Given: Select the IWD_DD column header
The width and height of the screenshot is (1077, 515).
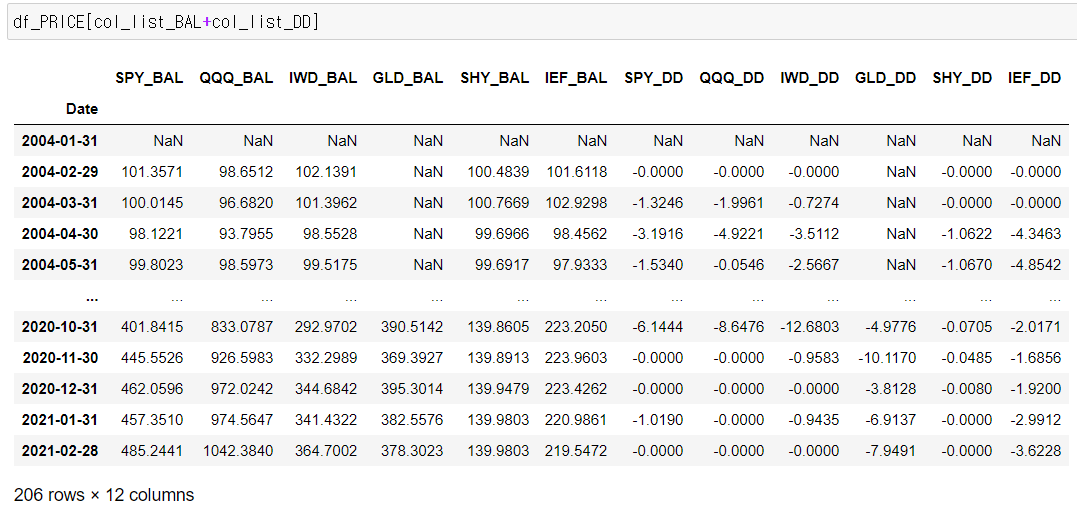Looking at the screenshot, I should [809, 78].
